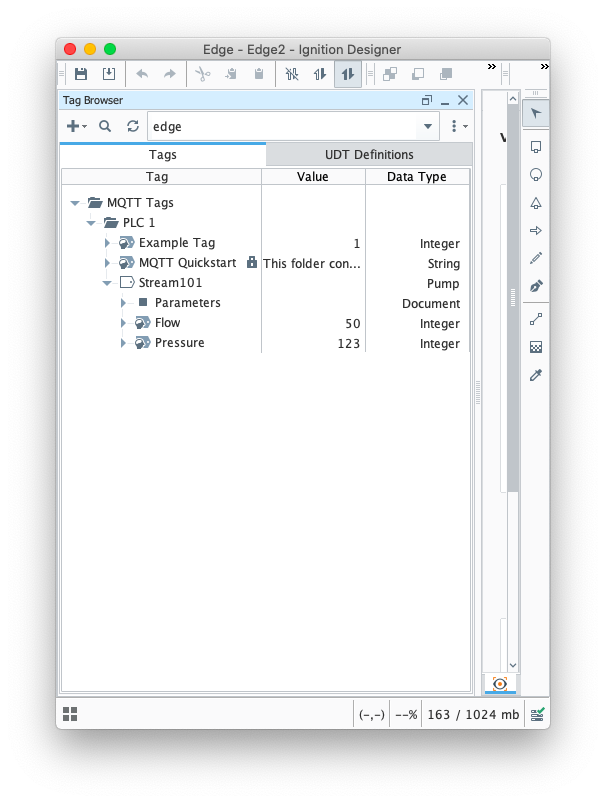Click the Value column header
606x803 pixels.
313,177
